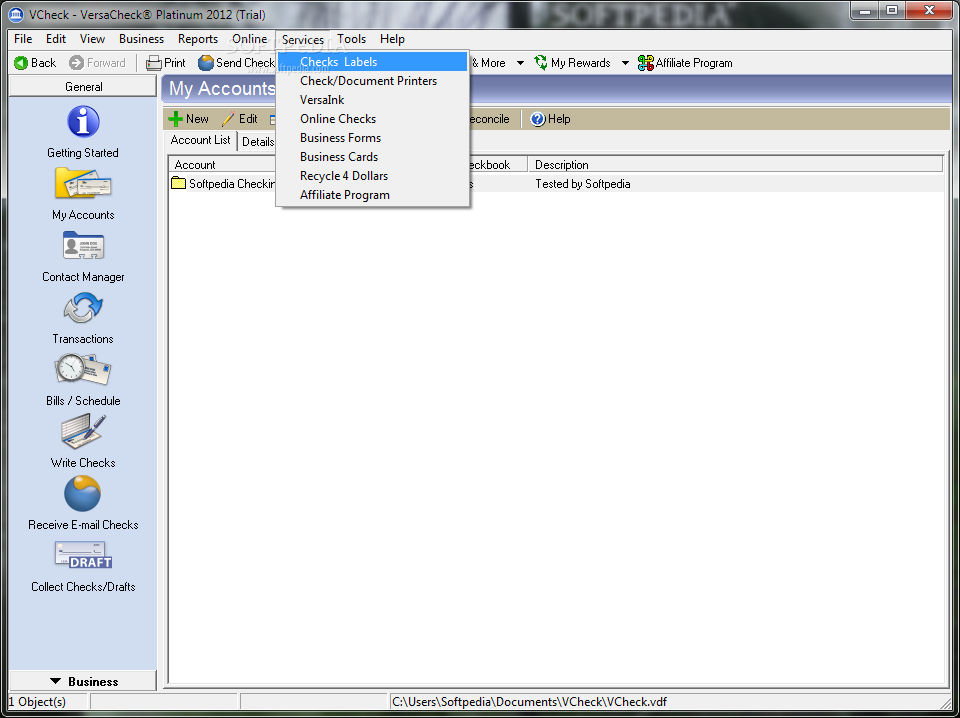Choose VersaInk from the Services menu
Viewport: 960px width, 718px height.
pos(373,100)
